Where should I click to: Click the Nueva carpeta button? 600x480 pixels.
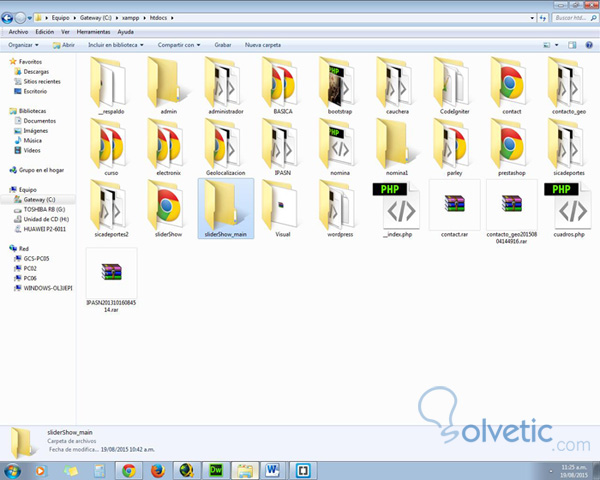click(x=263, y=45)
